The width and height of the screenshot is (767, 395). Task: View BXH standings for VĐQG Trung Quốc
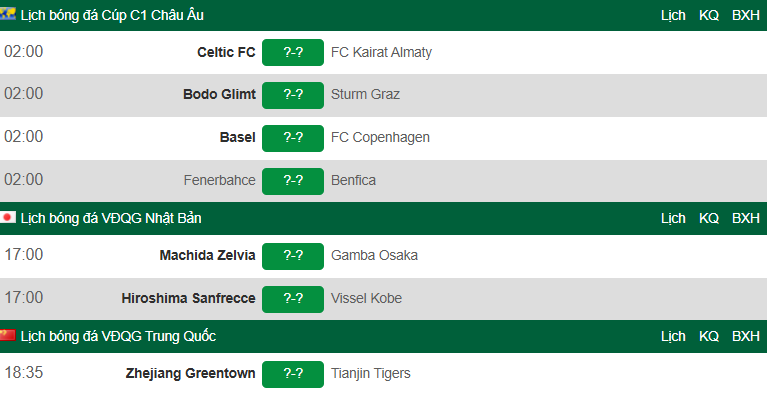[x=745, y=336]
